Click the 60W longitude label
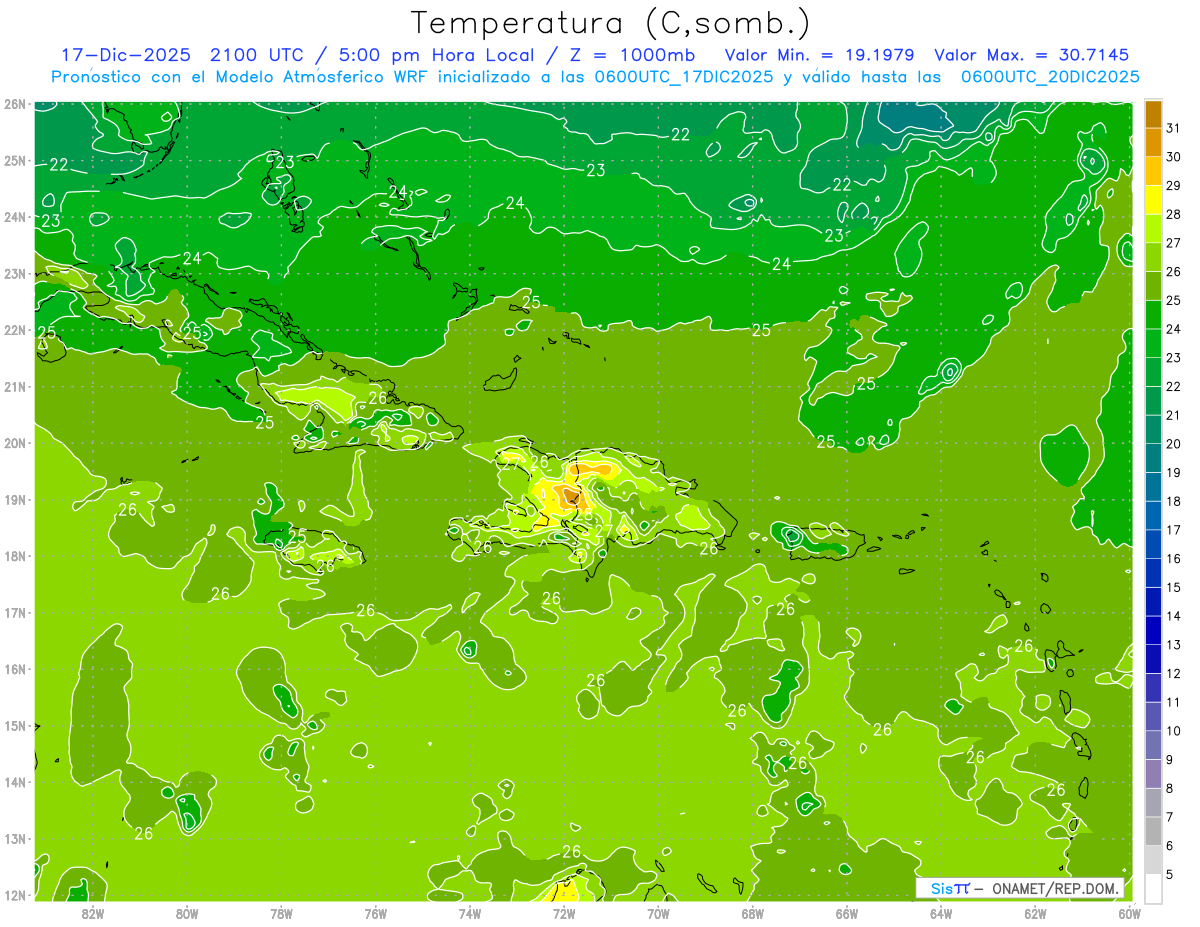This screenshot has height=927, width=1200. tap(1129, 913)
